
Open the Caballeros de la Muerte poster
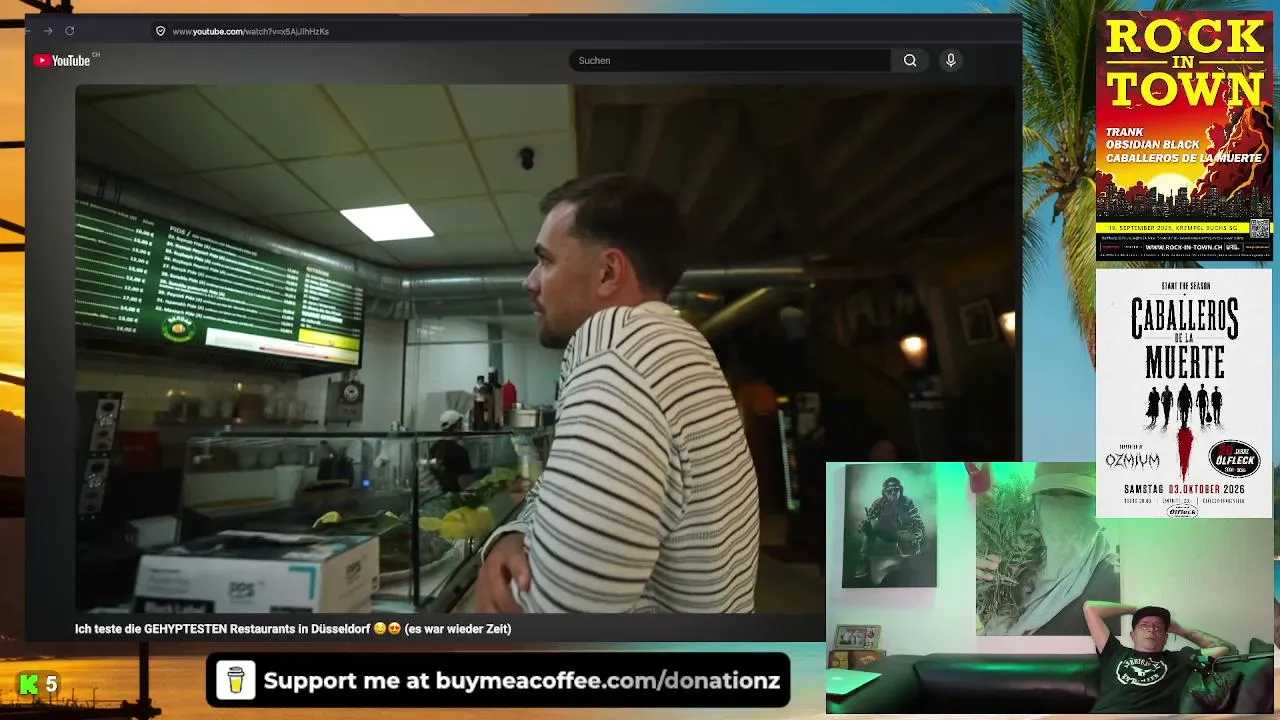(x=1184, y=393)
